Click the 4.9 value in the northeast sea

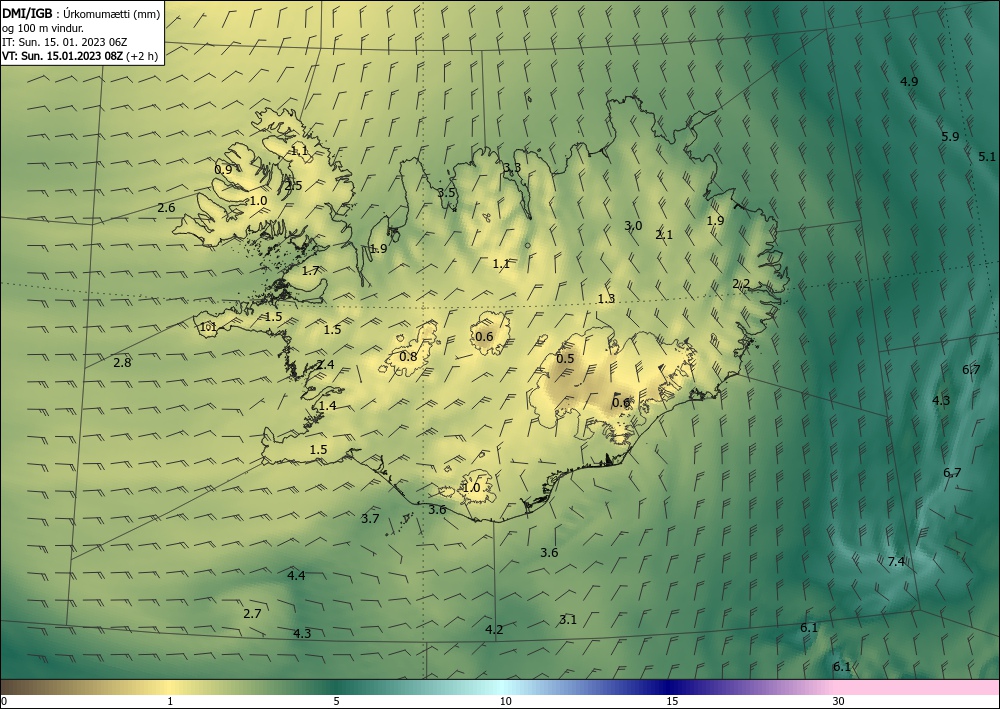click(909, 82)
